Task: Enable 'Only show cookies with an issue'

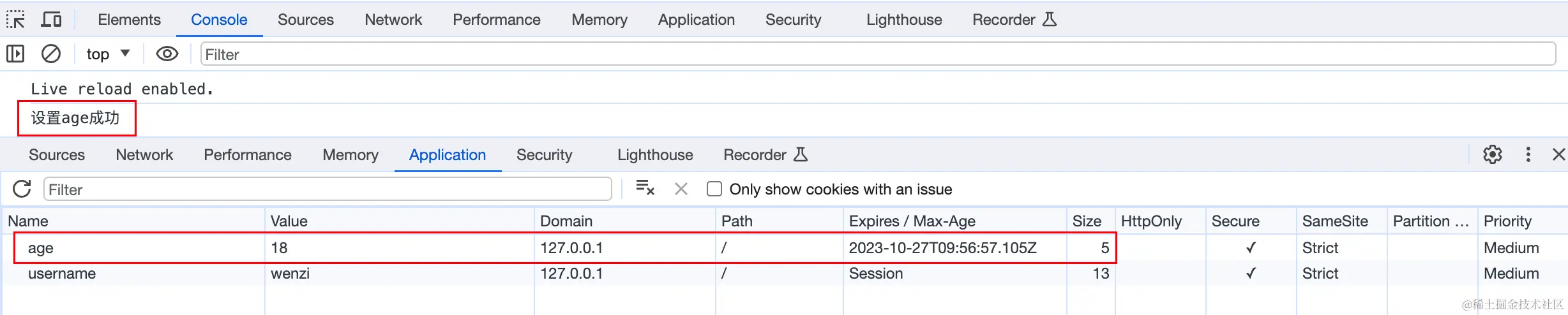Action: pos(714,189)
